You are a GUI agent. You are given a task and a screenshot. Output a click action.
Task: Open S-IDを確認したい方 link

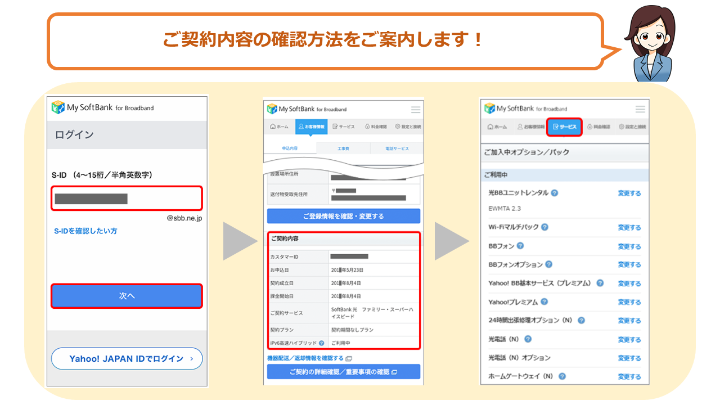[x=85, y=231]
